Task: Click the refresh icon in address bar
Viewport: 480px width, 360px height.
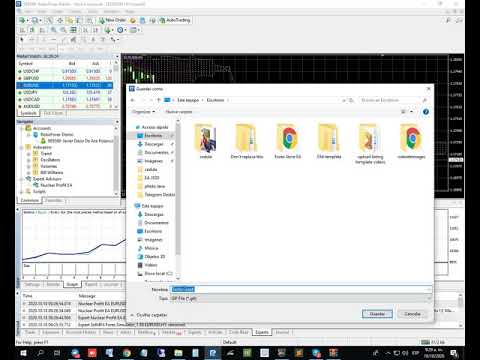Action: tap(351, 100)
